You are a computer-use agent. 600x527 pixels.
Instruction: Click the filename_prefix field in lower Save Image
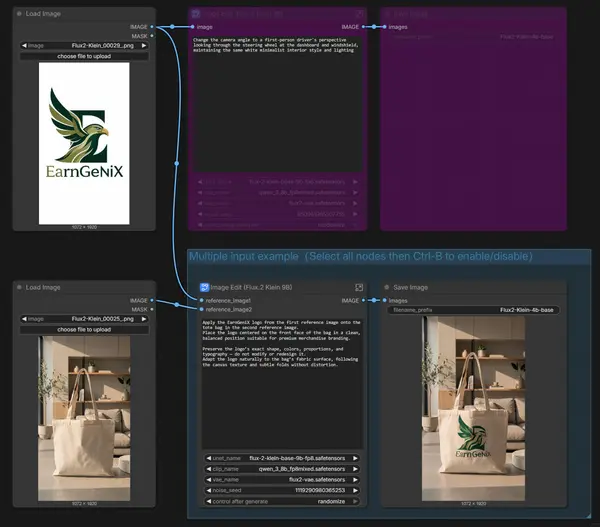coord(473,310)
